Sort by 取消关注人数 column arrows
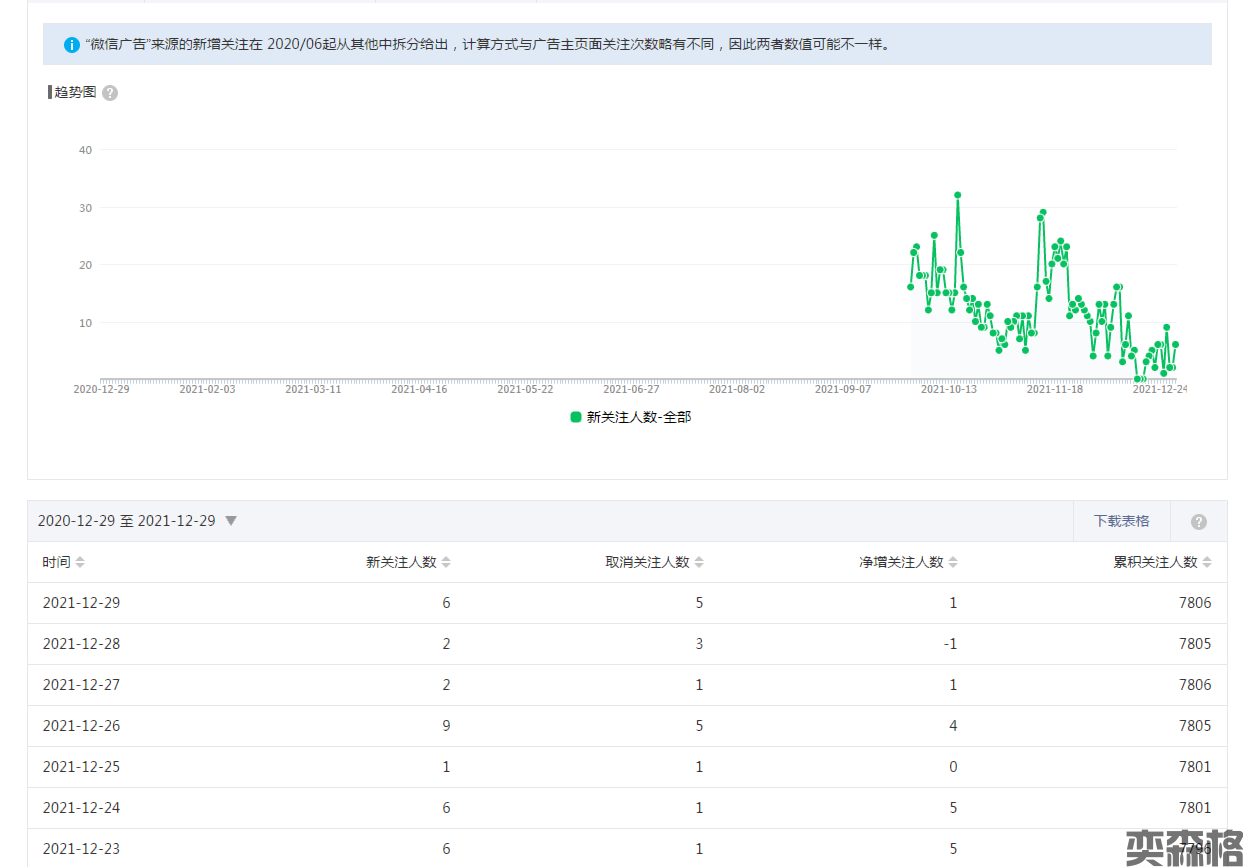 pos(699,563)
